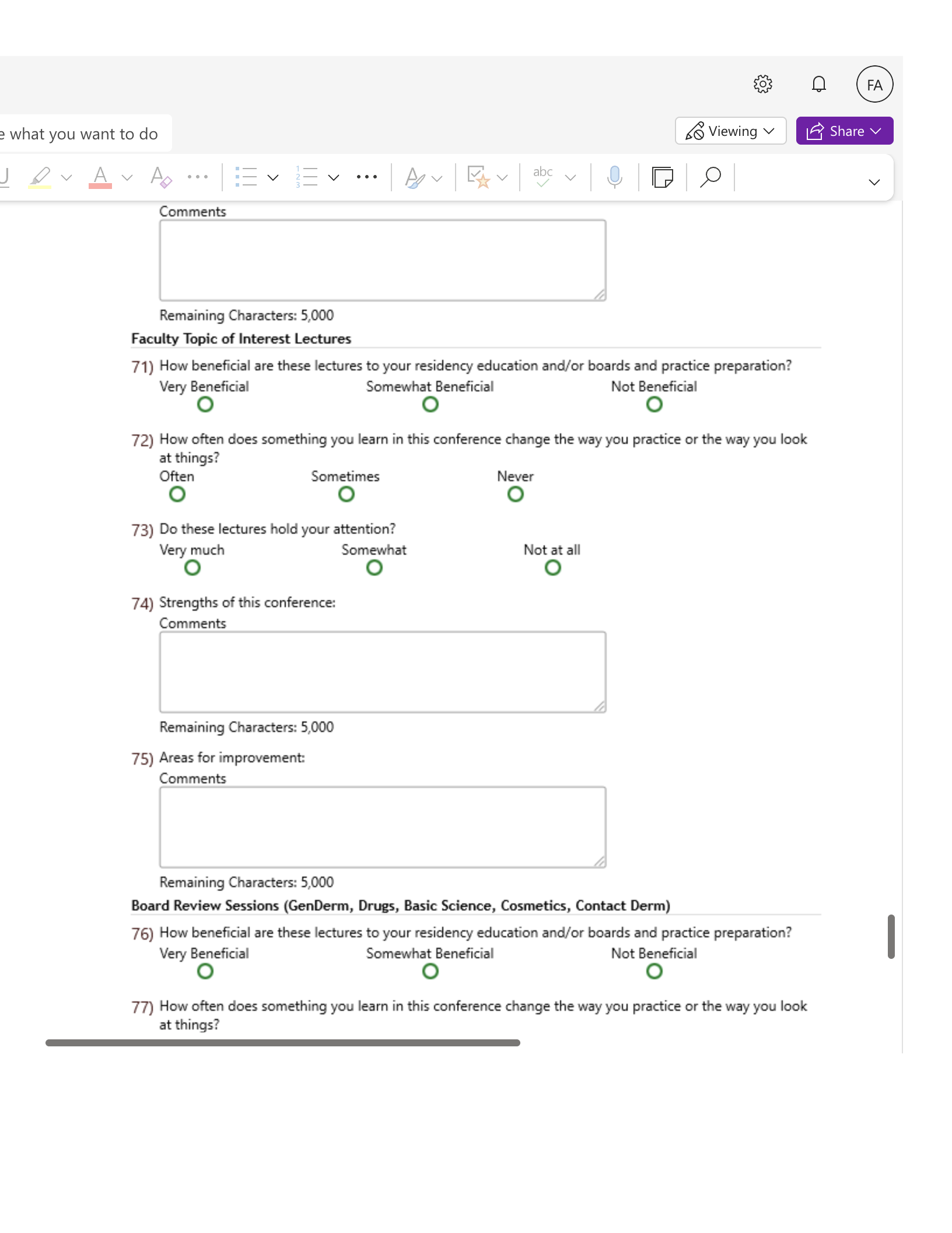
Task: Click the purple Share button
Action: (x=844, y=131)
